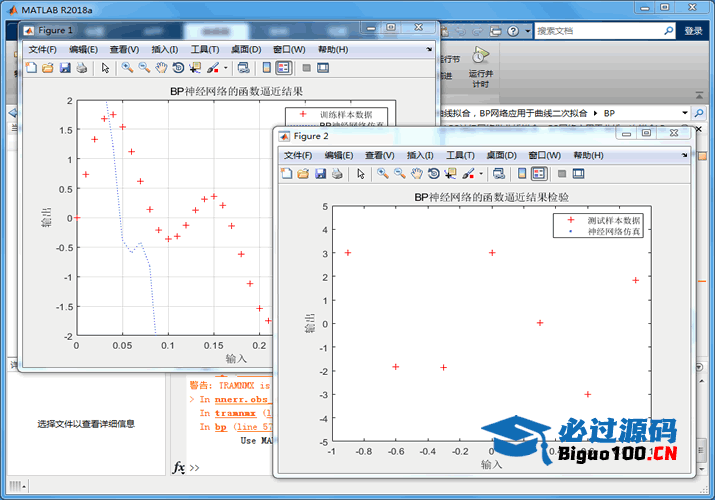Expand the quick access toolbar dropdown arrow
This screenshot has width=715, height=500.
[527, 31]
